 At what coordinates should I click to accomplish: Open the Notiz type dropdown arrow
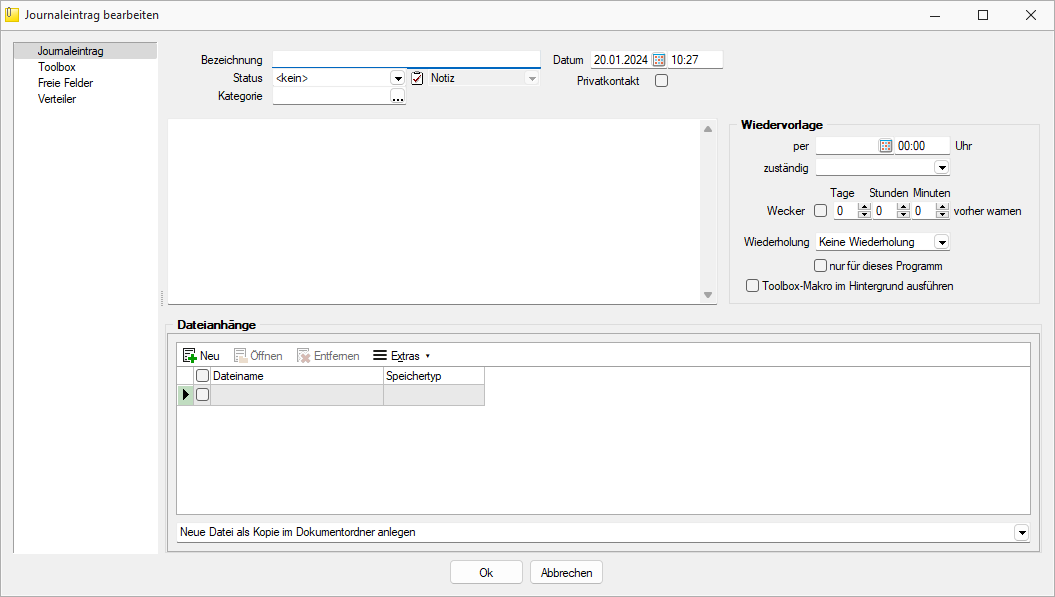point(532,79)
